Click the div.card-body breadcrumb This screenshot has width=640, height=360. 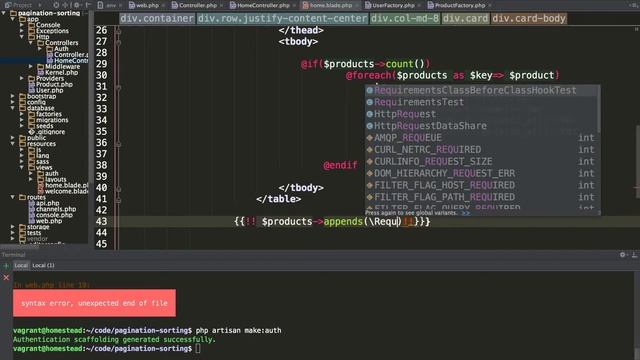click(529, 18)
